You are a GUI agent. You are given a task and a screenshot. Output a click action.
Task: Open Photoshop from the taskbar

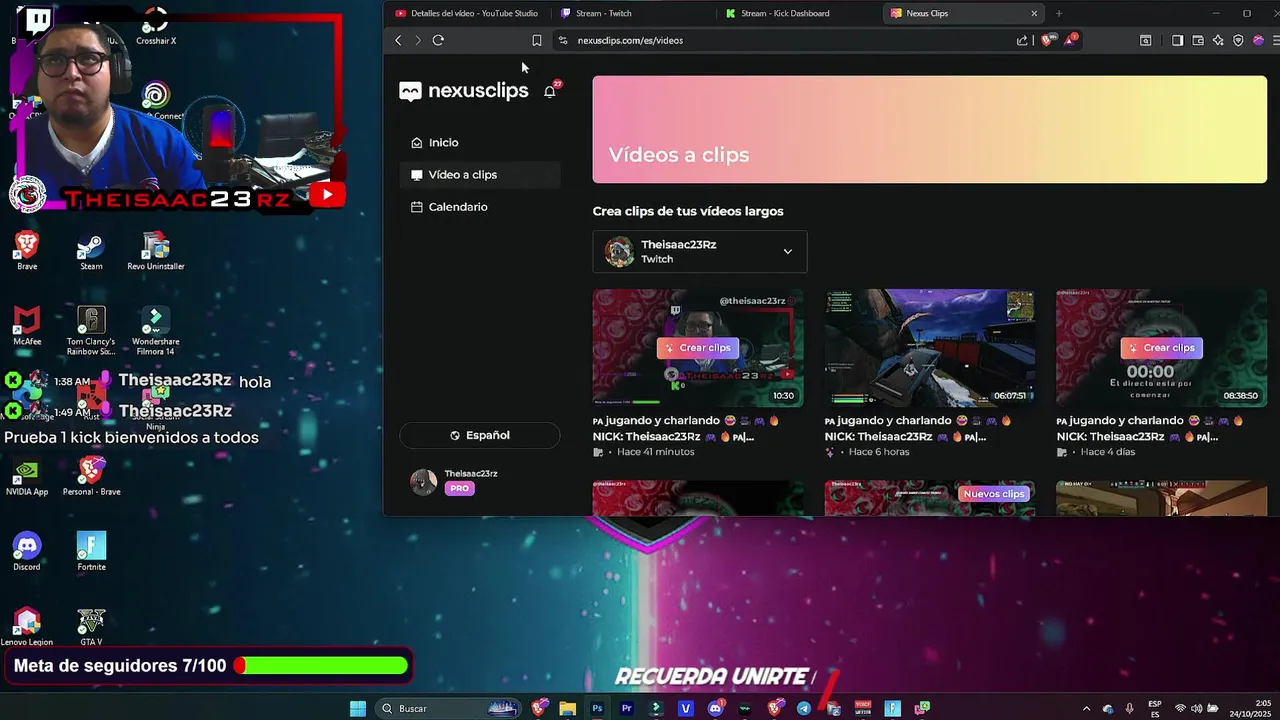(597, 709)
